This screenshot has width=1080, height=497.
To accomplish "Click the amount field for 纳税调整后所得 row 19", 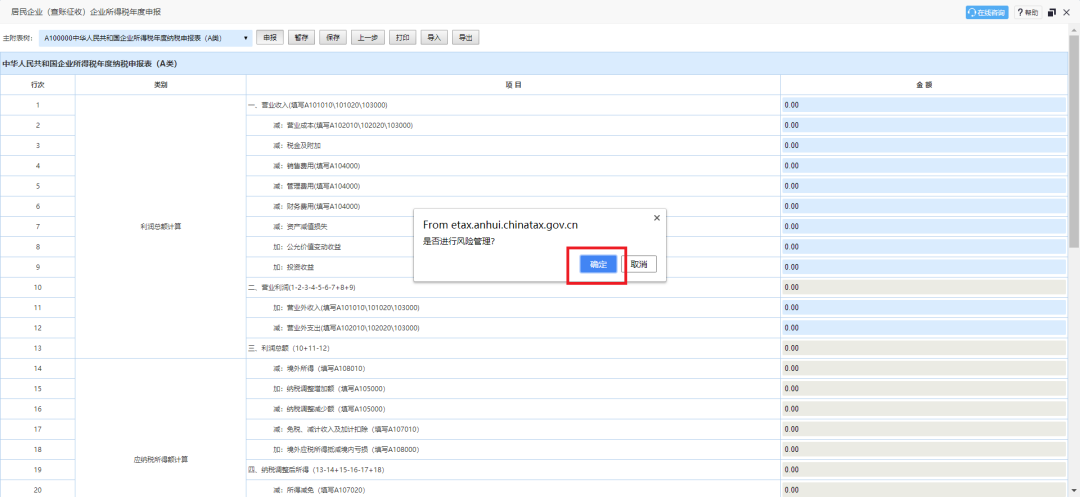I will point(924,469).
